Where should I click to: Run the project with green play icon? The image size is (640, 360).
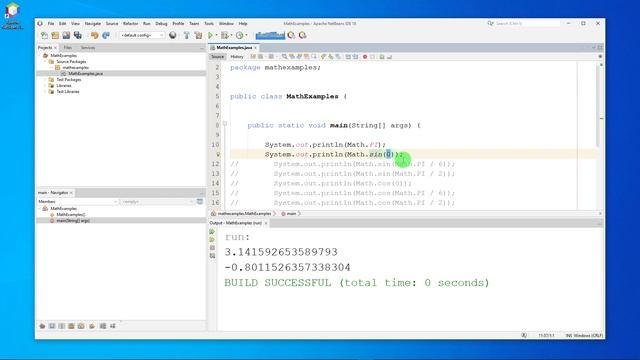tap(211, 36)
